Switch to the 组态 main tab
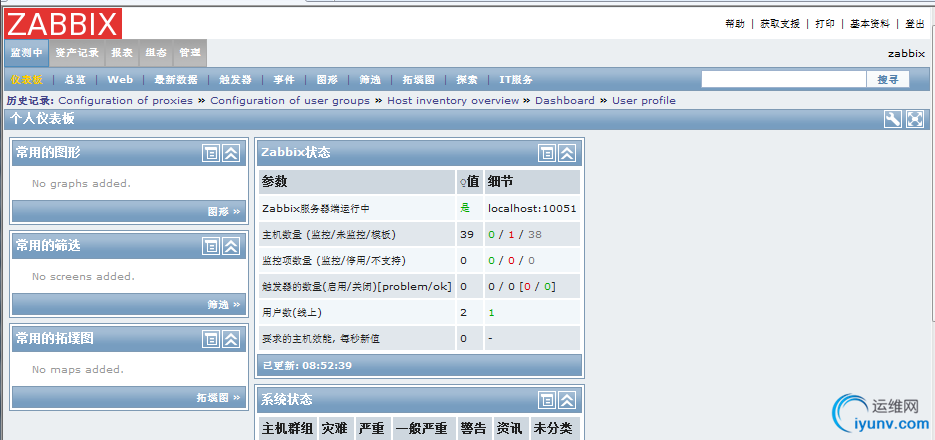Viewport: 935px width, 440px height. click(x=156, y=53)
